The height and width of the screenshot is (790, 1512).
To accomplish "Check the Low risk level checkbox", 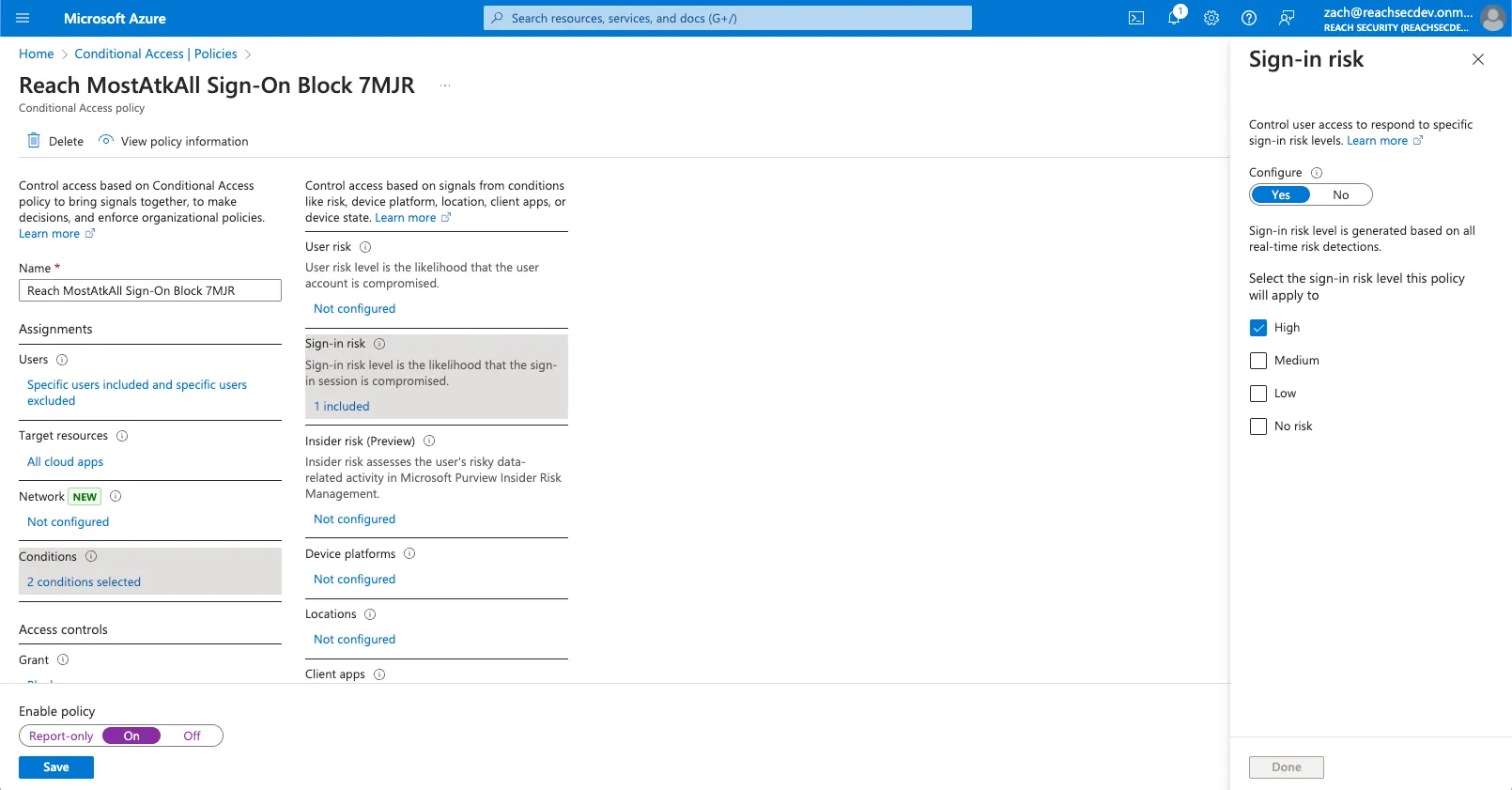I will tap(1258, 394).
